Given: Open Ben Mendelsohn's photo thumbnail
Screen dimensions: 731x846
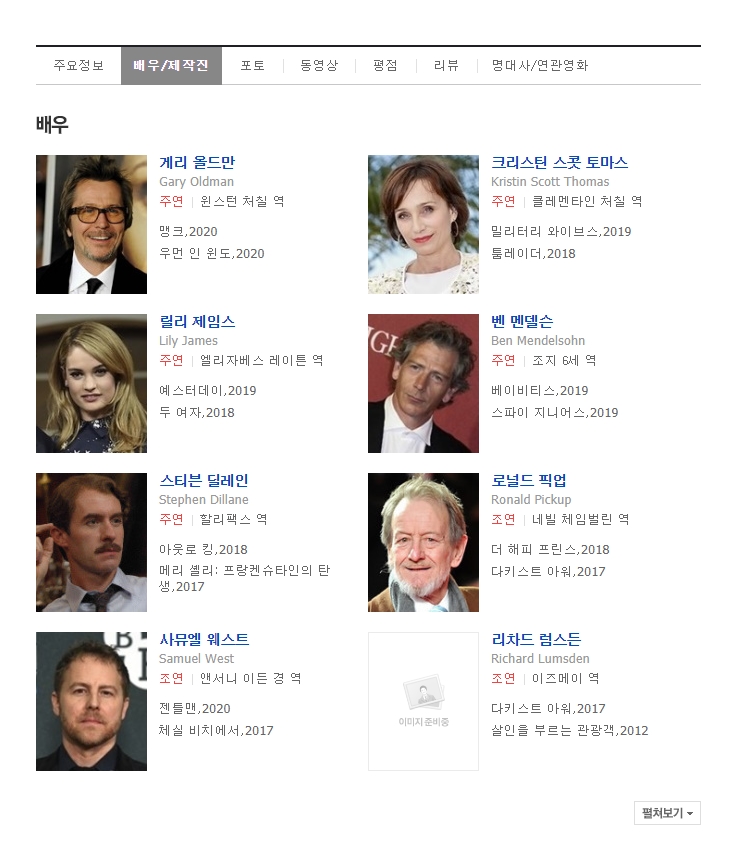Looking at the screenshot, I should (423, 383).
